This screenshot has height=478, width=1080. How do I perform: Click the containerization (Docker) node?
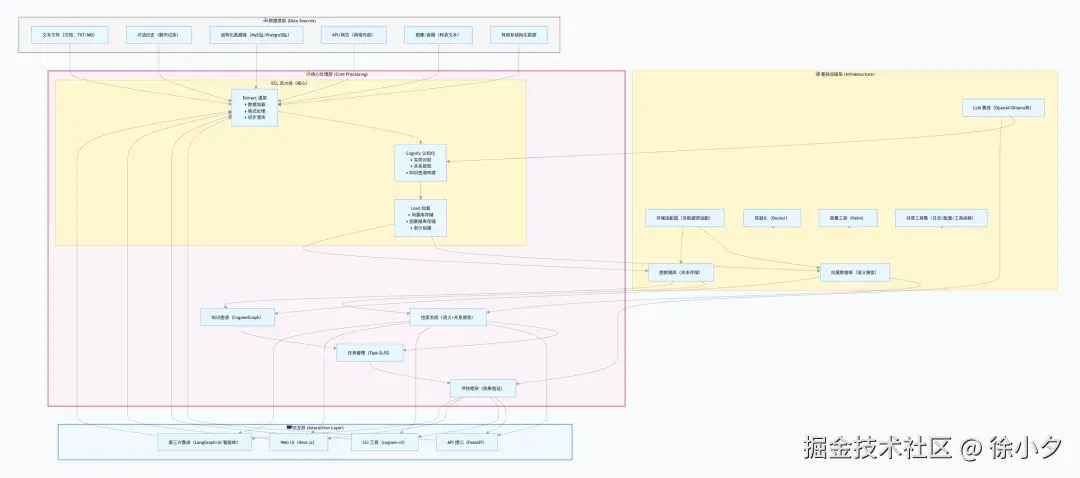772,218
